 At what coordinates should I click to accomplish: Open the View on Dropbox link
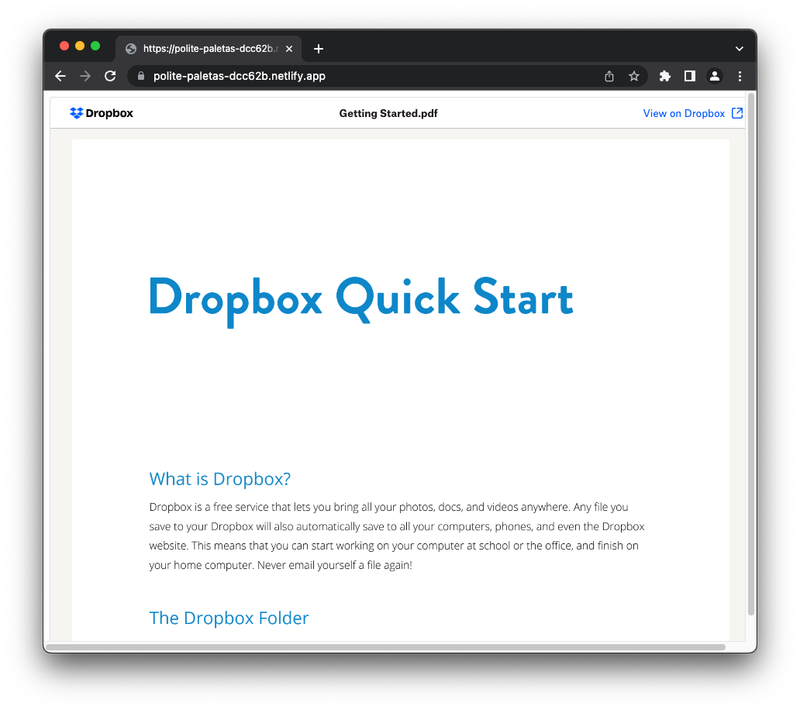pyautogui.click(x=683, y=113)
